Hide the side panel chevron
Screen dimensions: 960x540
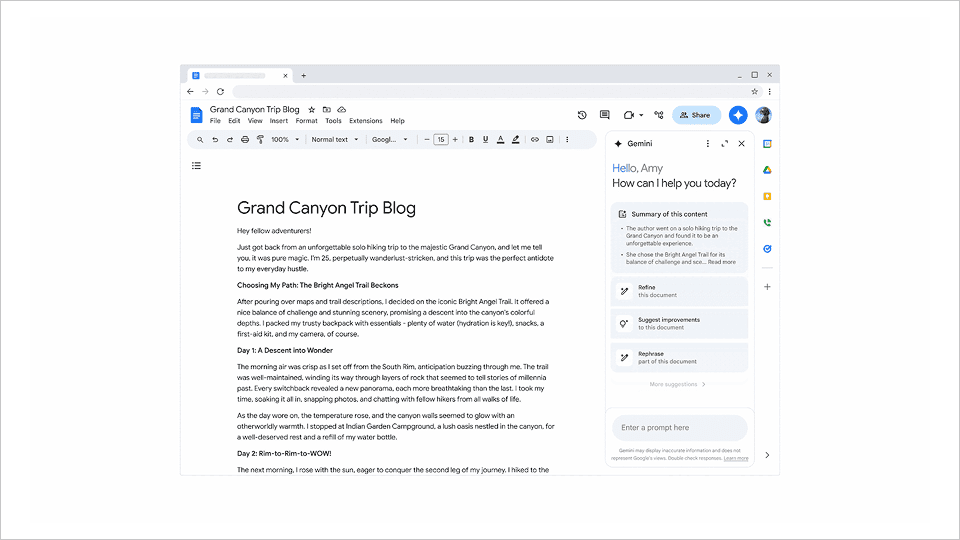point(767,455)
